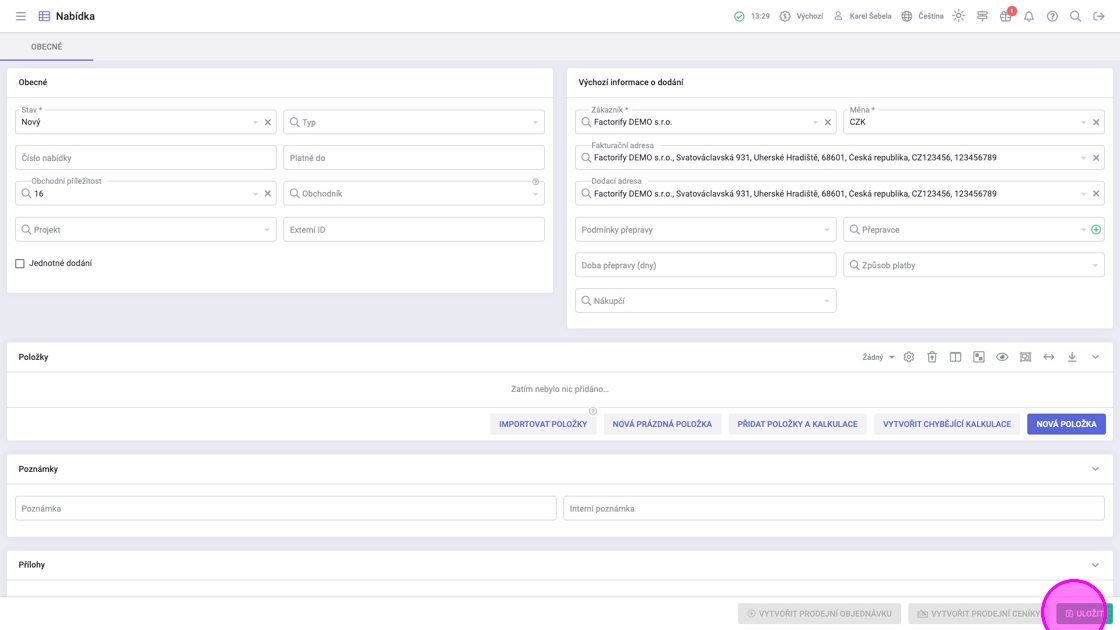Click the notifications bell icon
The width and height of the screenshot is (1120, 630).
pos(1028,16)
